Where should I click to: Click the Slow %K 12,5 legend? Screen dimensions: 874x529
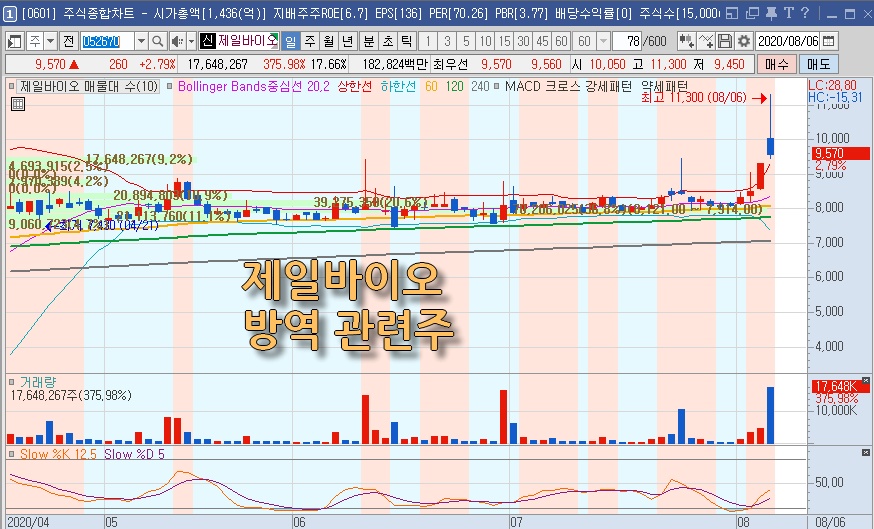[x=58, y=454]
